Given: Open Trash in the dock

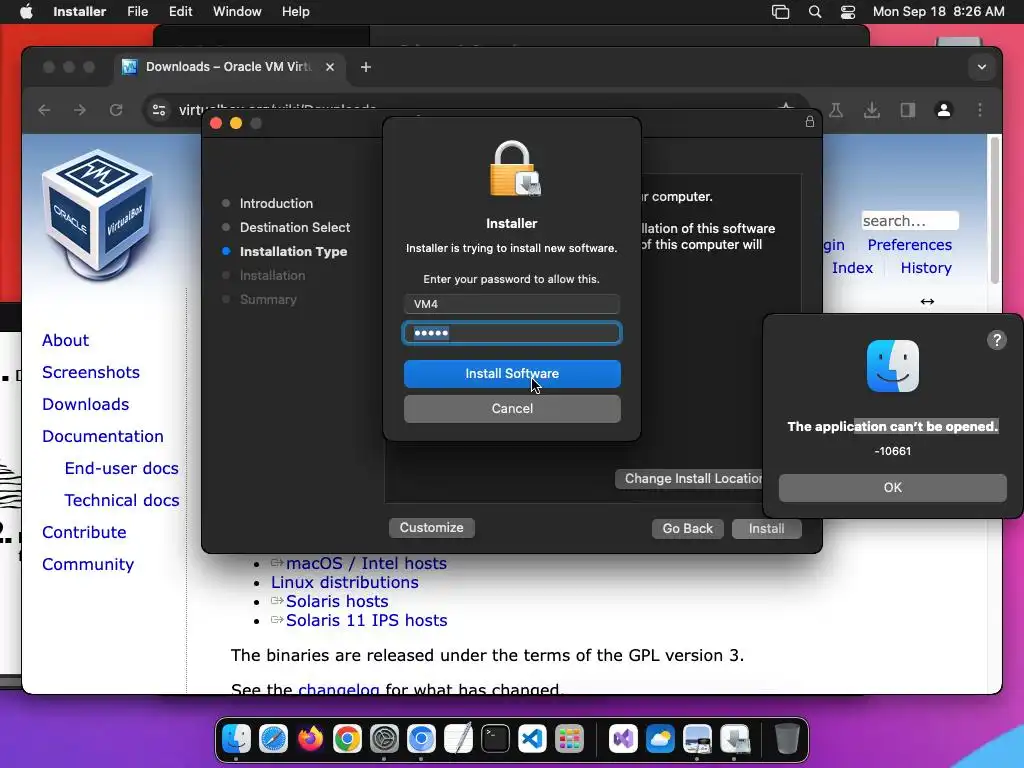Looking at the screenshot, I should pyautogui.click(x=787, y=739).
